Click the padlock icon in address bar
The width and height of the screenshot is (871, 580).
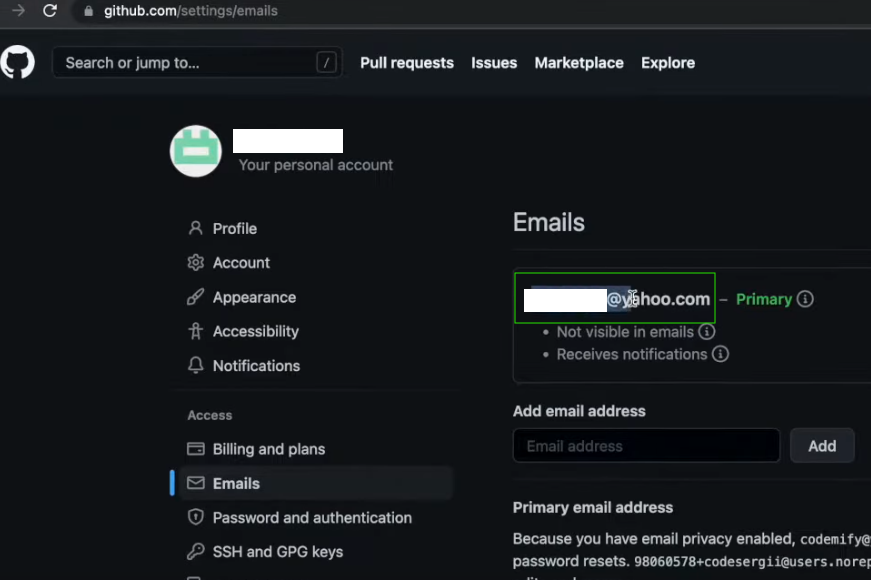click(88, 11)
